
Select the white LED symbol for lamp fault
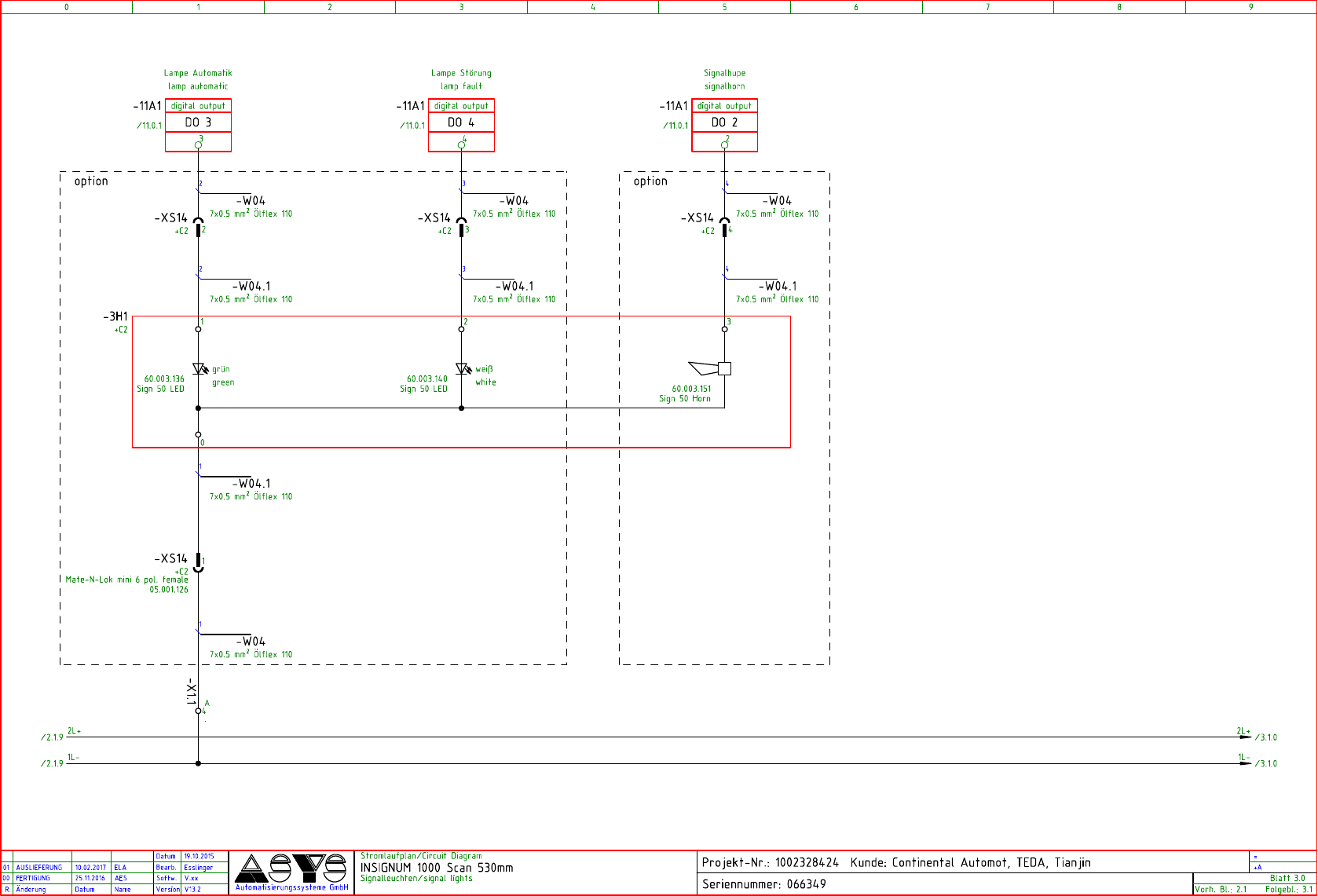[463, 368]
